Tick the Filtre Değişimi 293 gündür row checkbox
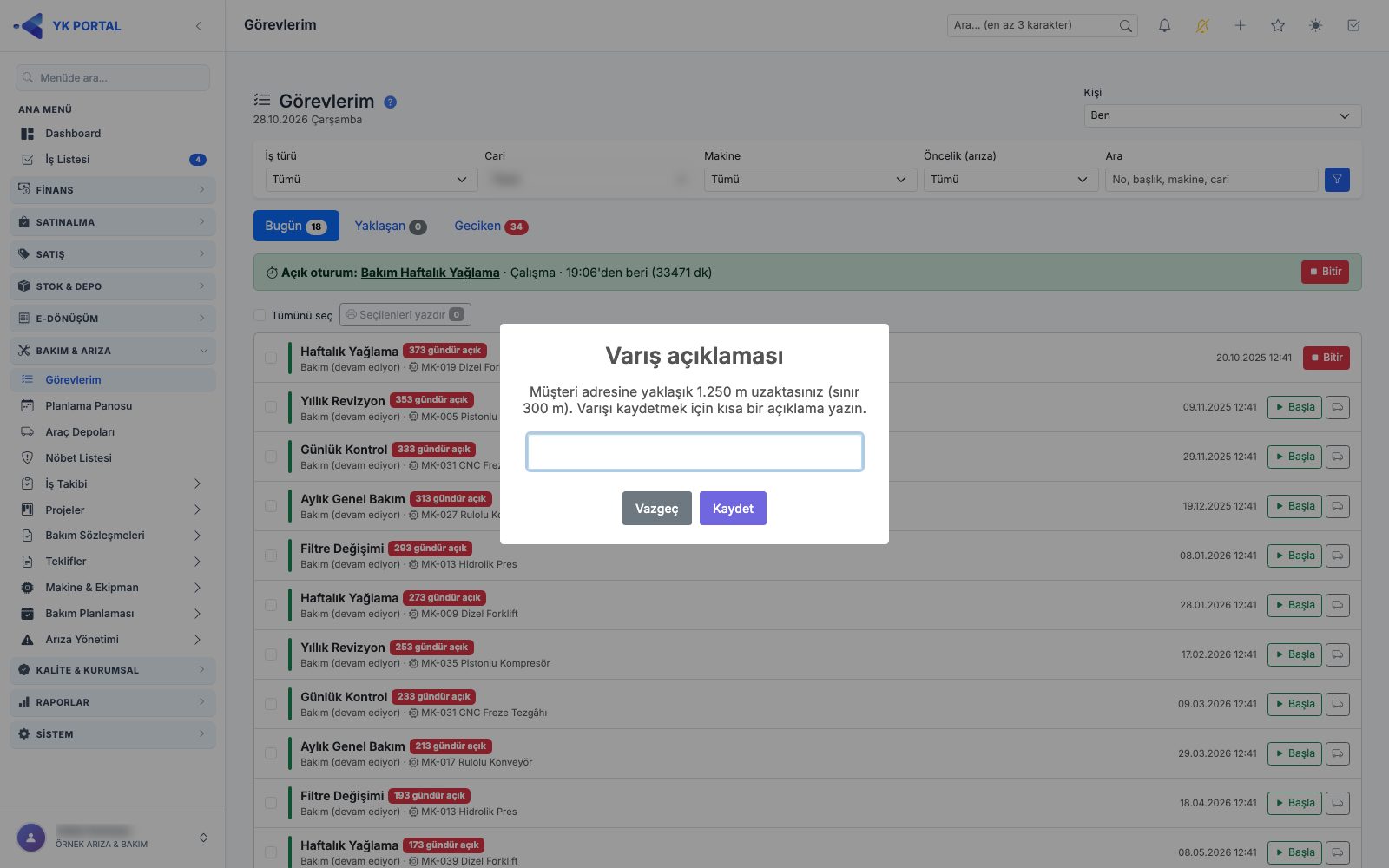This screenshot has width=1389, height=868. point(271,556)
